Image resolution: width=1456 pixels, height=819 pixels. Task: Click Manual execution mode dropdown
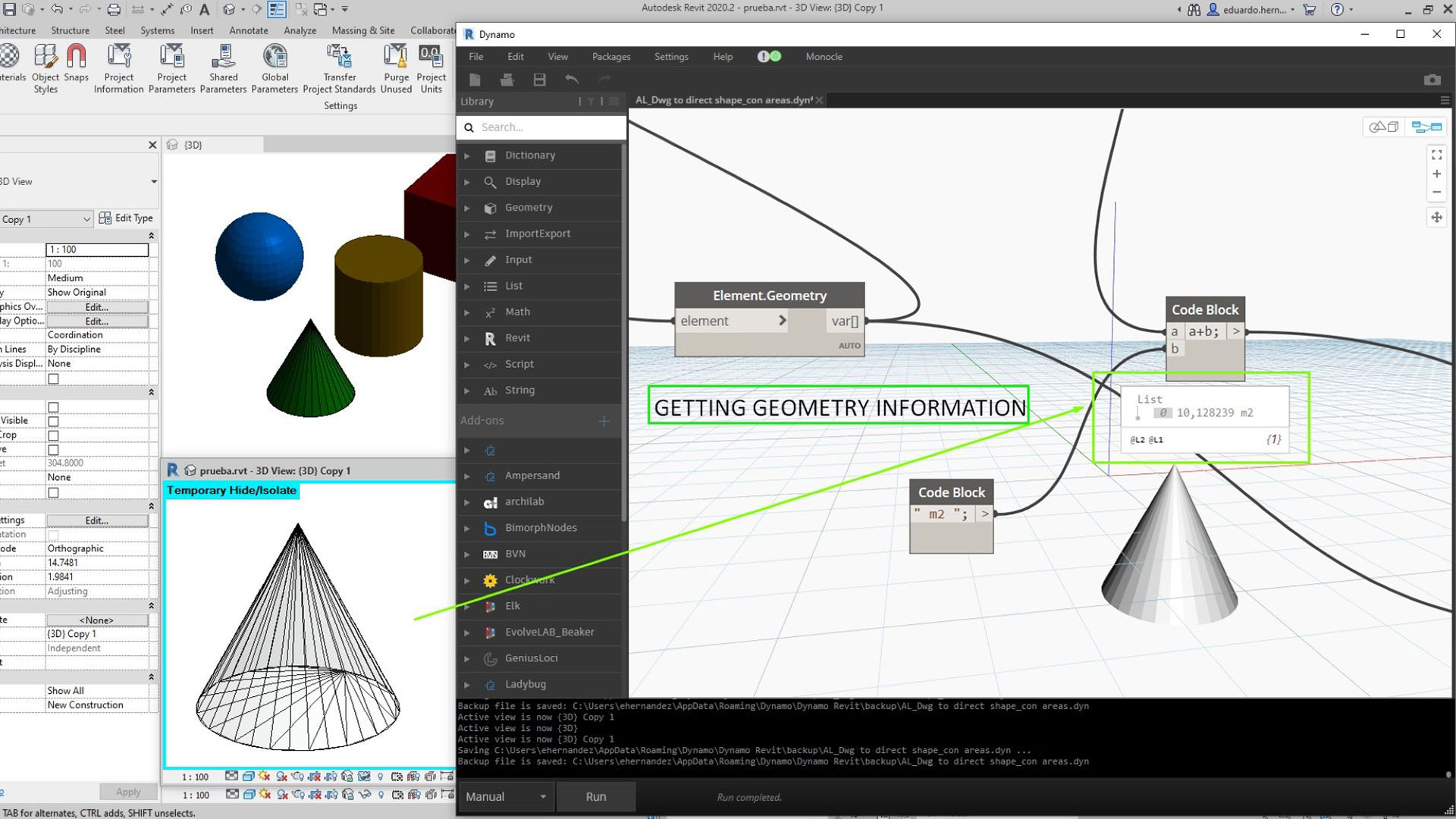506,796
